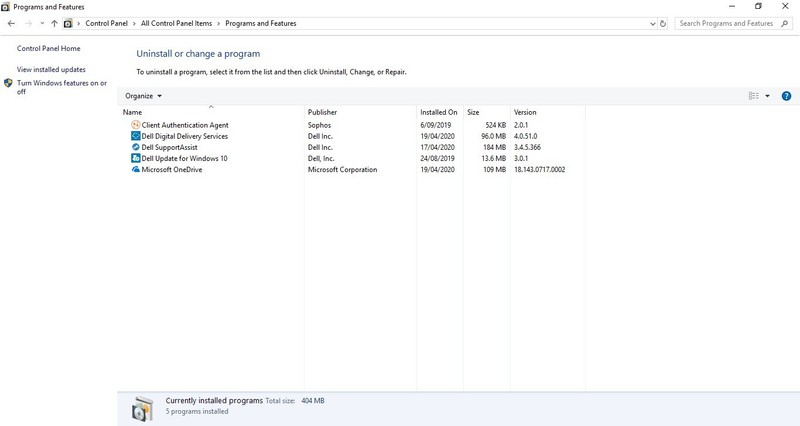This screenshot has height=426, width=800.
Task: Click the Microsoft OneDrive cloud icon
Action: [135, 169]
